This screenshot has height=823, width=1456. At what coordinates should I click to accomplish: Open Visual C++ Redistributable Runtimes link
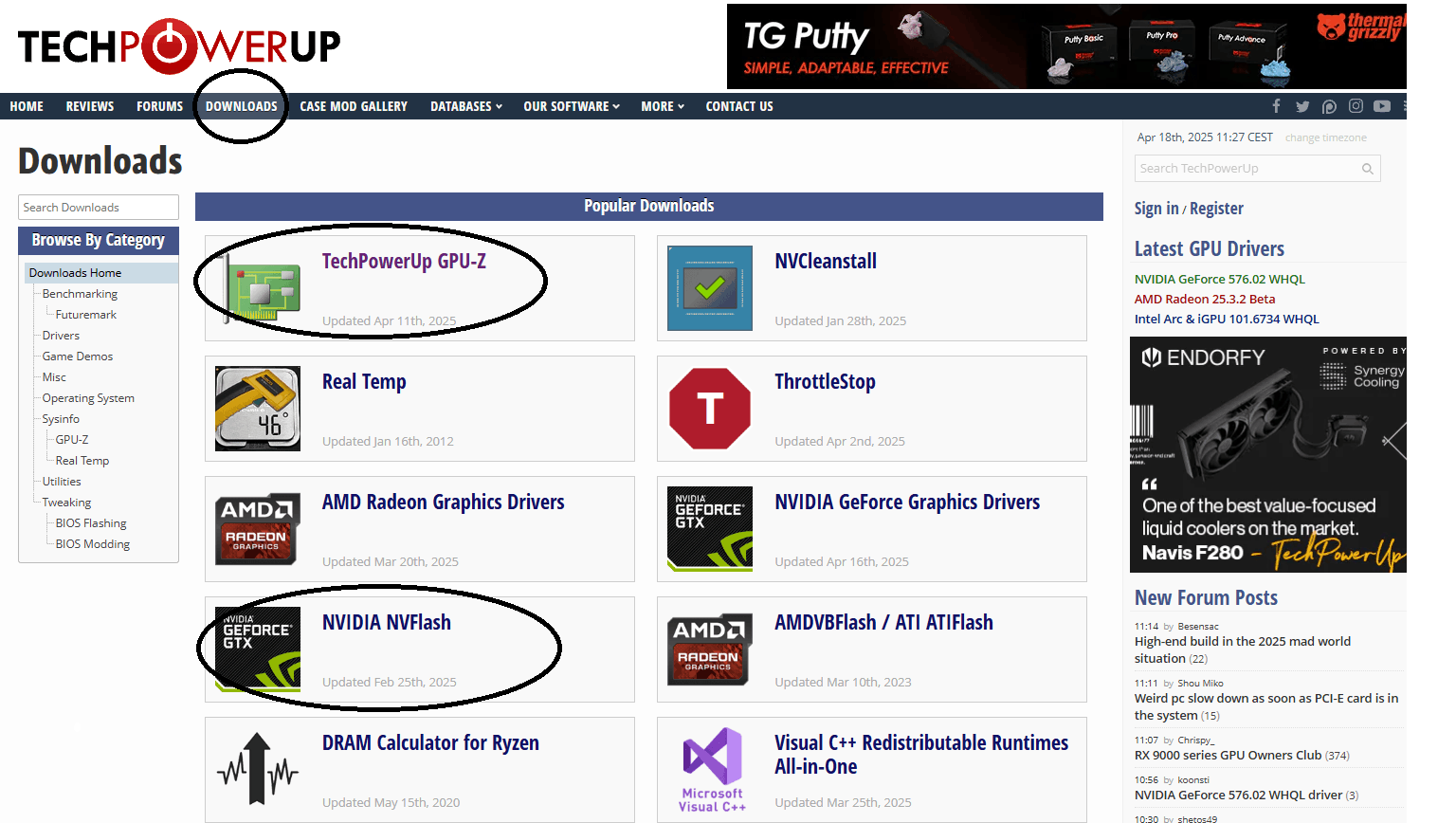point(921,755)
